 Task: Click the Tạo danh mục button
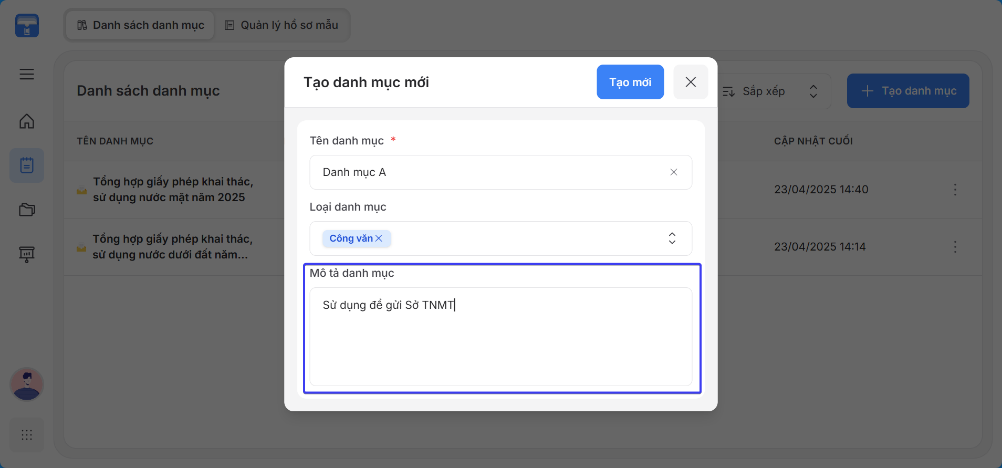click(908, 91)
